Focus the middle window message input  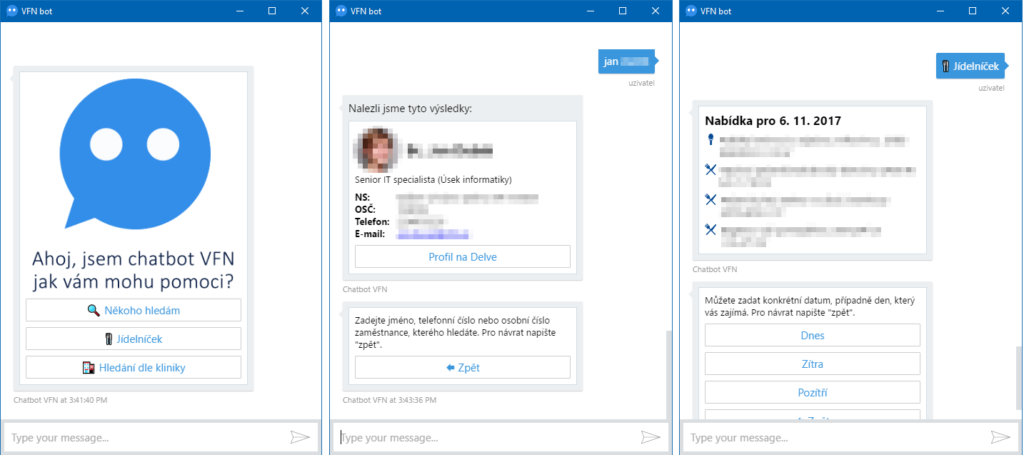pos(485,437)
